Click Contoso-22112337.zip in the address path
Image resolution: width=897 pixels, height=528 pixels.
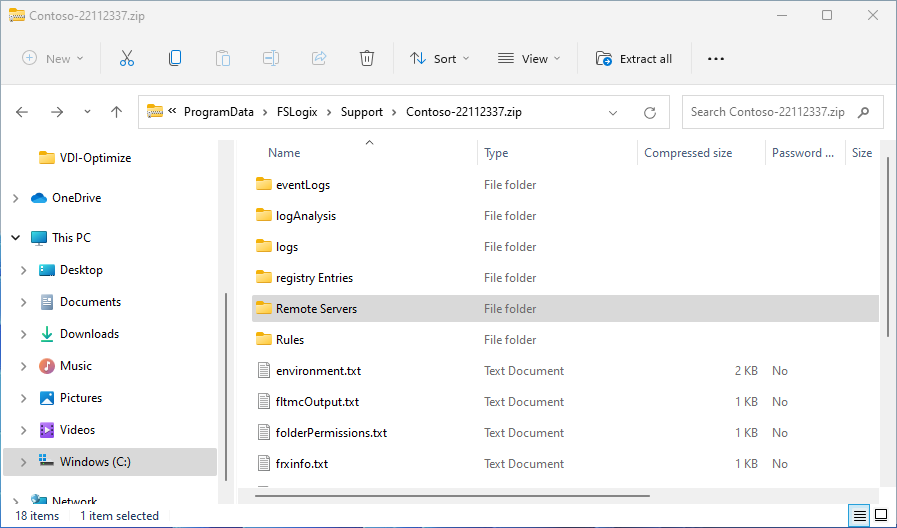pos(464,112)
